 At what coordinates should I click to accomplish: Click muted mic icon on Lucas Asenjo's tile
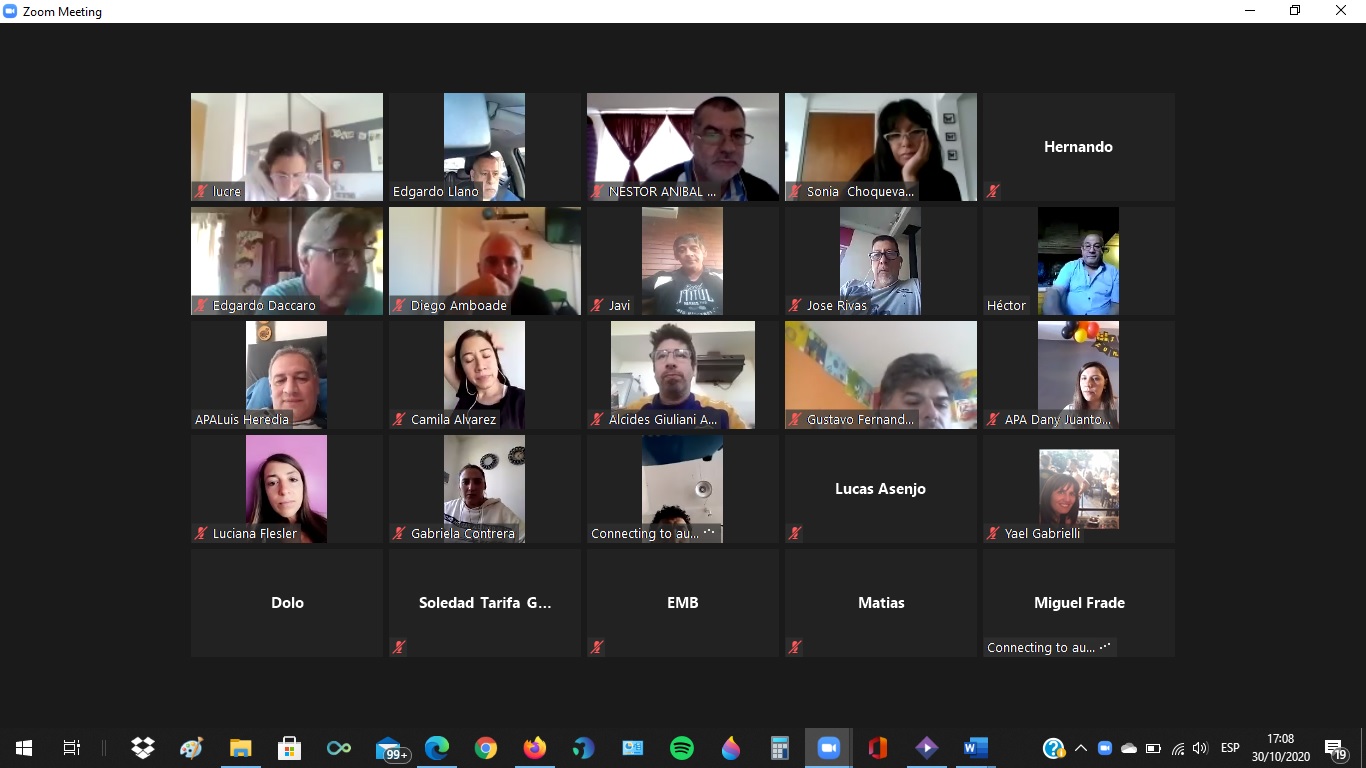click(x=795, y=533)
